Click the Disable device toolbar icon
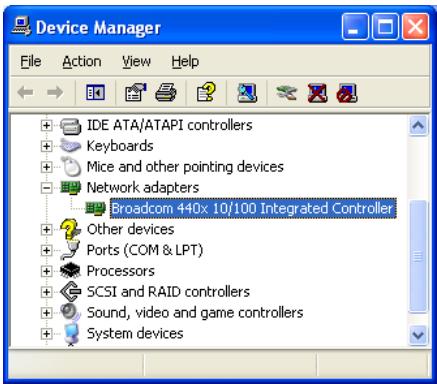 (347, 93)
